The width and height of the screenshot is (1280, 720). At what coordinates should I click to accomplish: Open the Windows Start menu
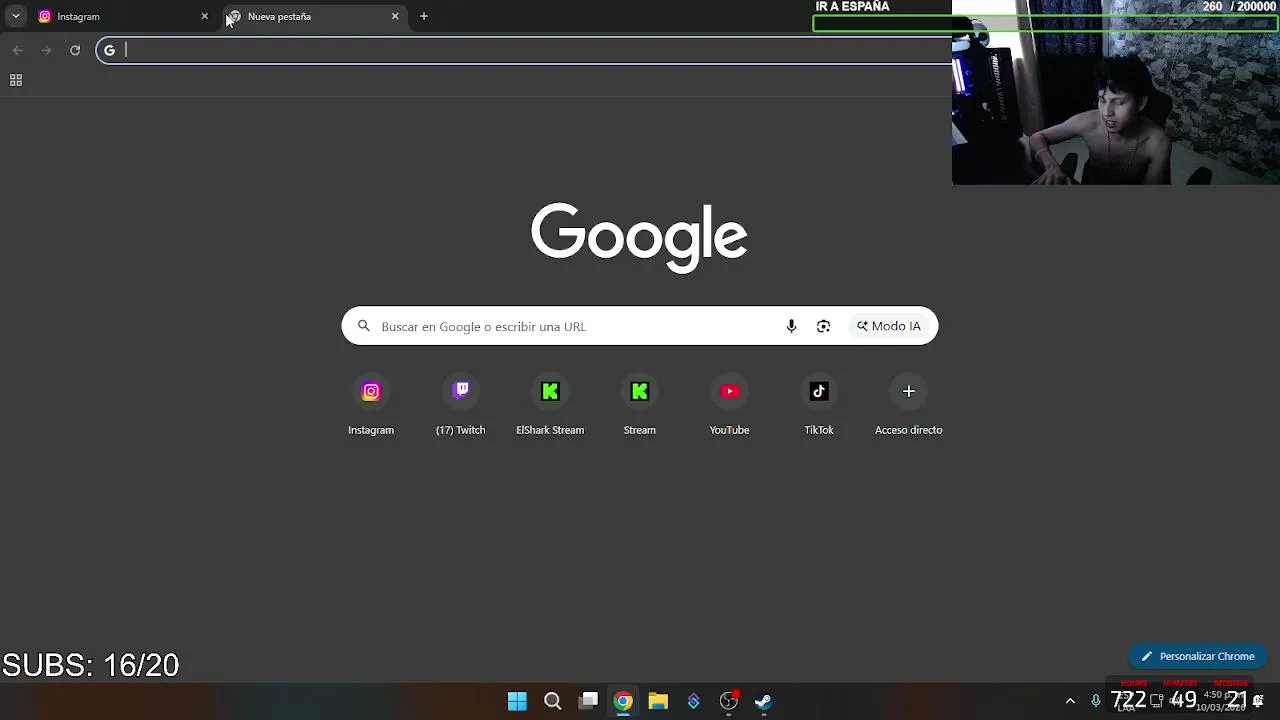[517, 701]
